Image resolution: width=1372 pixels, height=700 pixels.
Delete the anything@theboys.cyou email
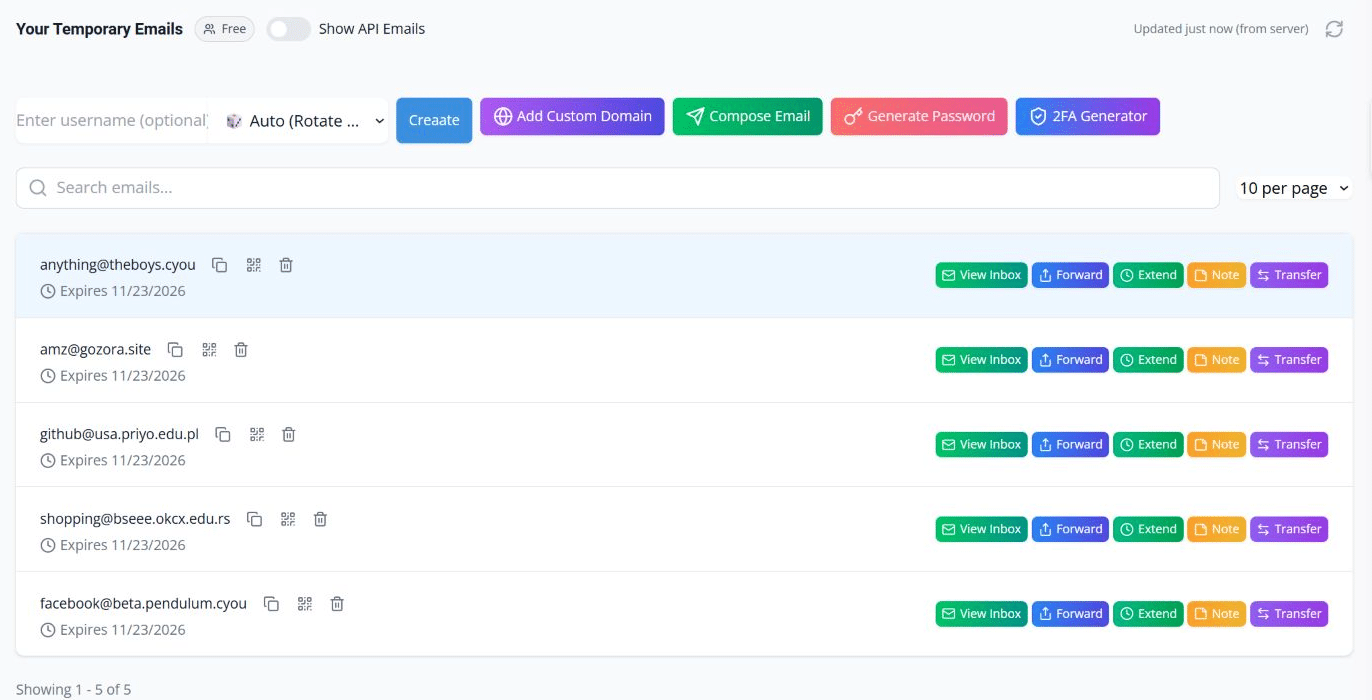tap(286, 265)
